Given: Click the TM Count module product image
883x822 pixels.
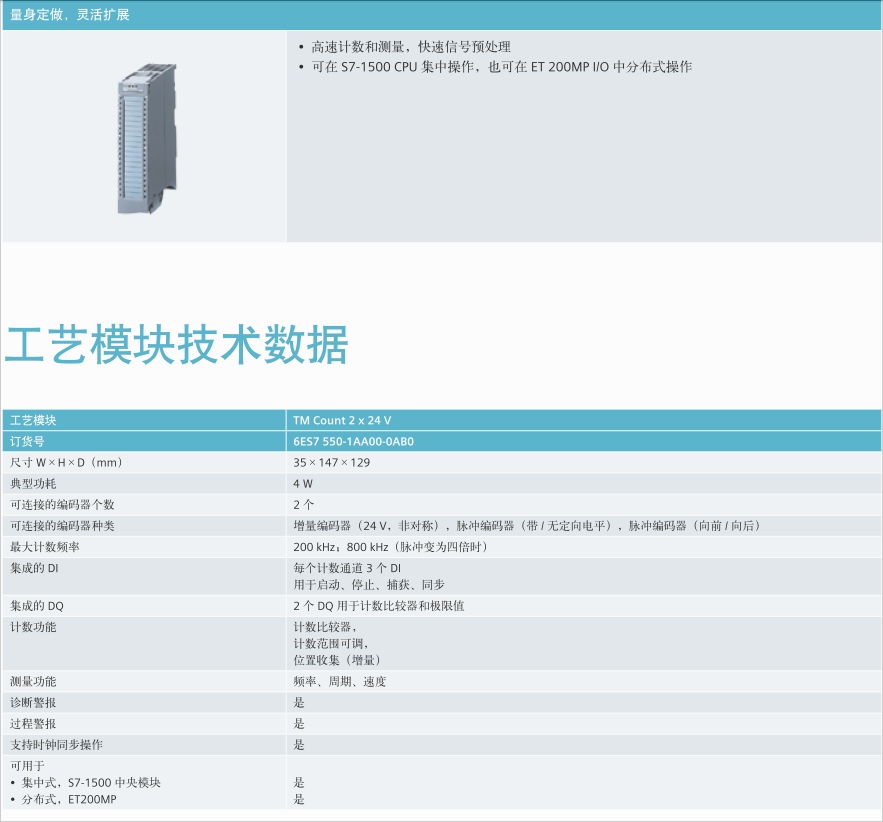Looking at the screenshot, I should tap(147, 139).
